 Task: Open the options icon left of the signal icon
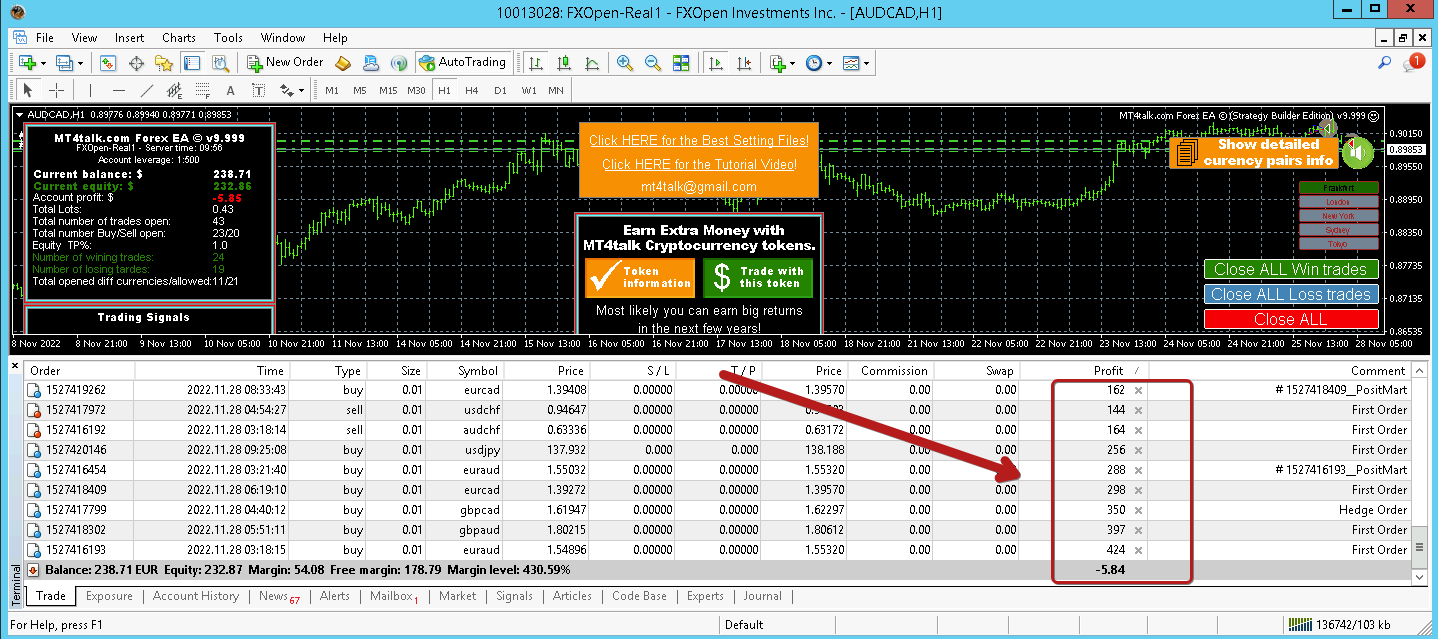tap(371, 63)
